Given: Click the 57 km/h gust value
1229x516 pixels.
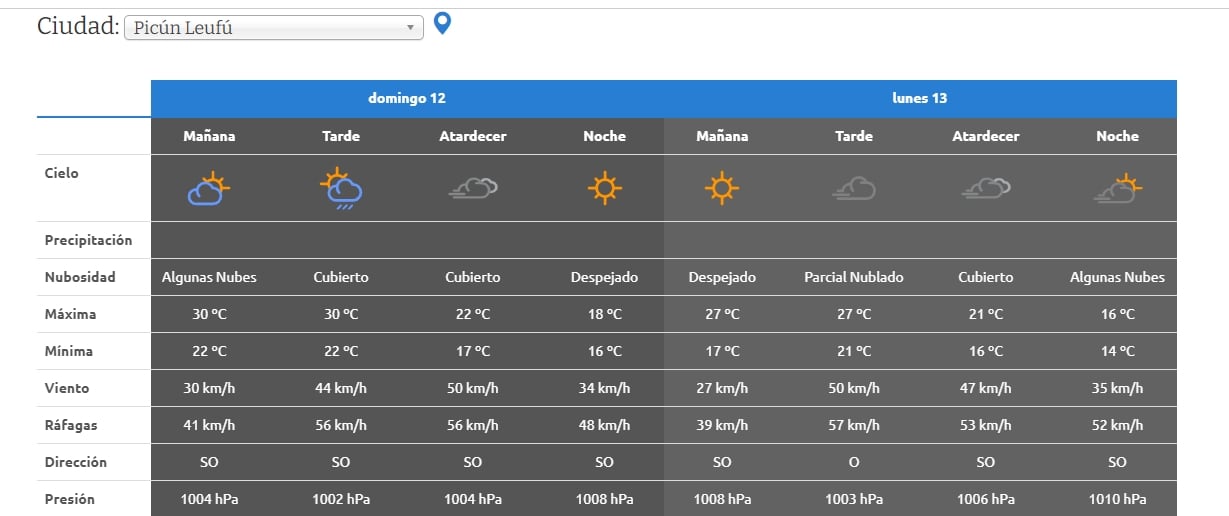Looking at the screenshot, I should point(854,425).
